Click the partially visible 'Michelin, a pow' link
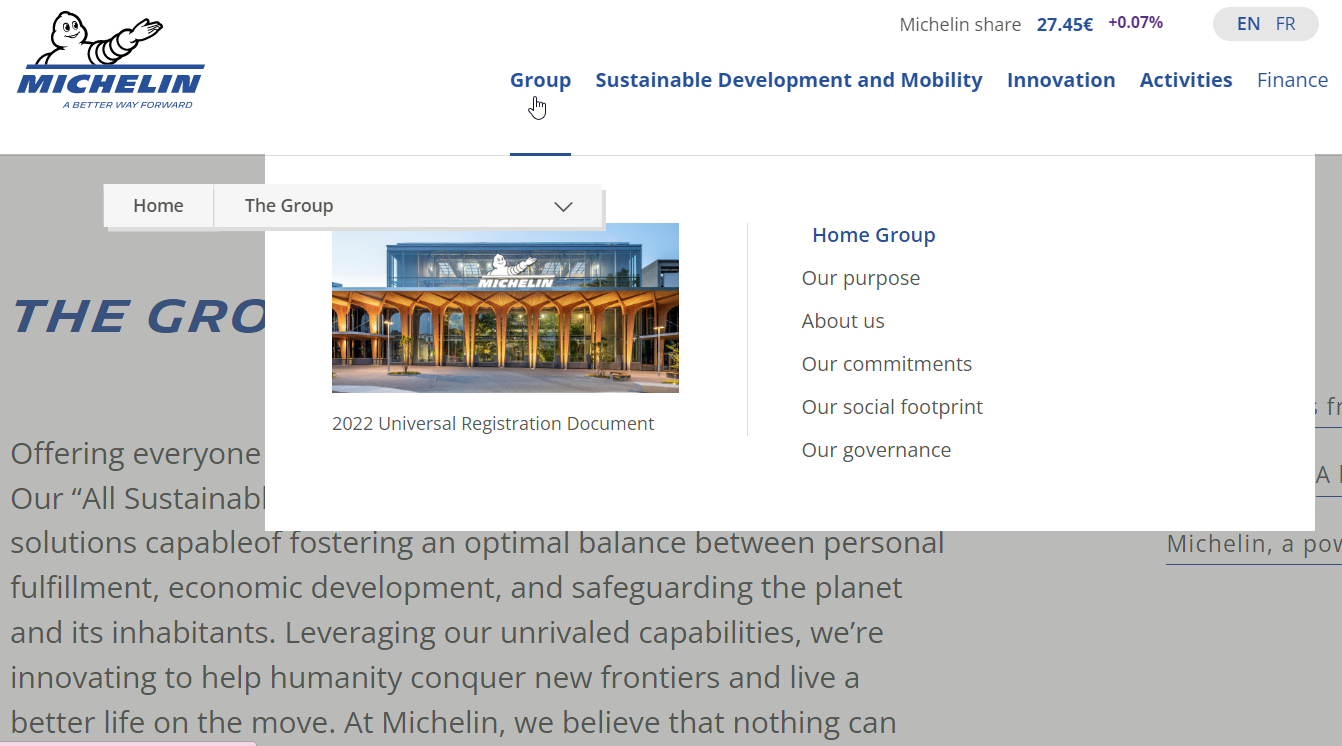Screen dimensions: 1342x746 [1254, 544]
